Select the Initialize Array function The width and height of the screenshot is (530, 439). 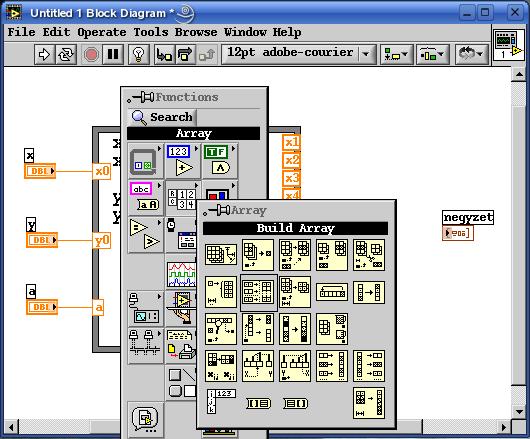221,292
